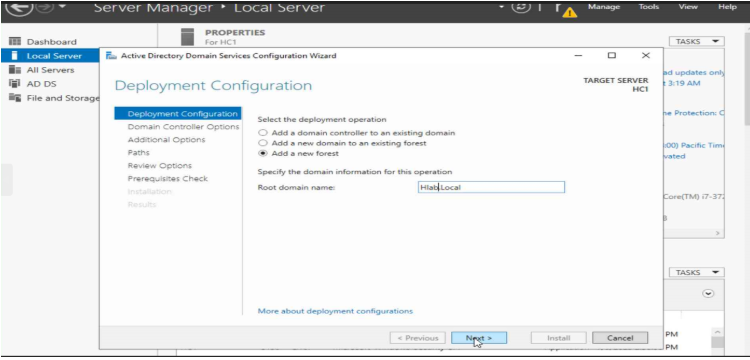This screenshot has height=360, width=750.
Task: Maximize the configuration wizard window
Action: [x=612, y=55]
